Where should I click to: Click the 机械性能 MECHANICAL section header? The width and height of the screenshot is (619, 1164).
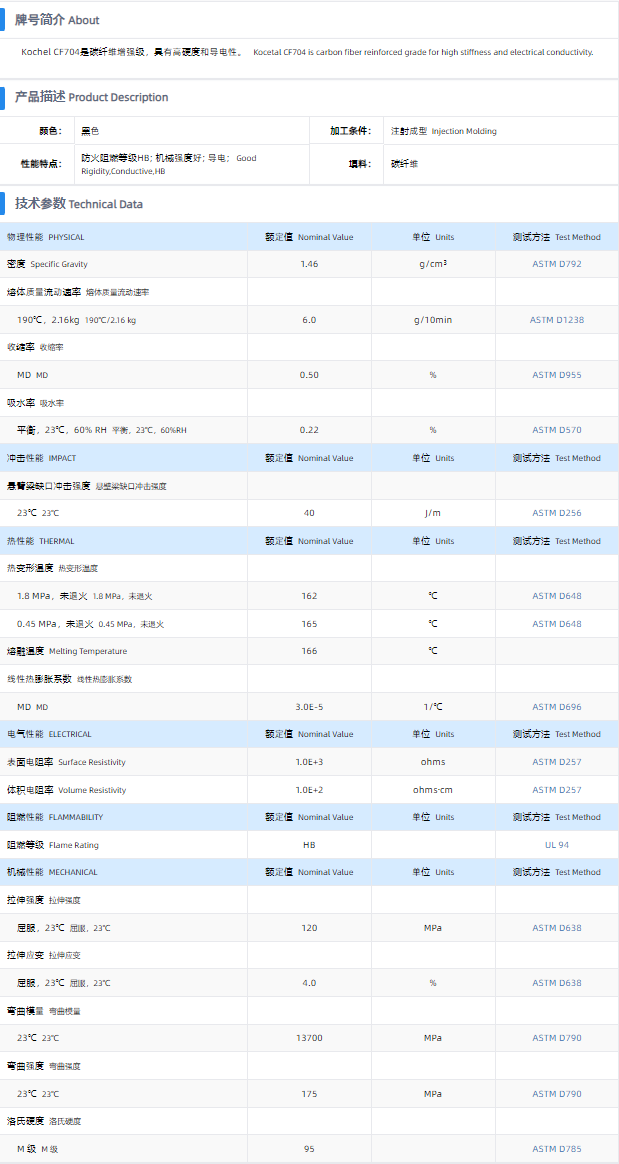pos(52,872)
